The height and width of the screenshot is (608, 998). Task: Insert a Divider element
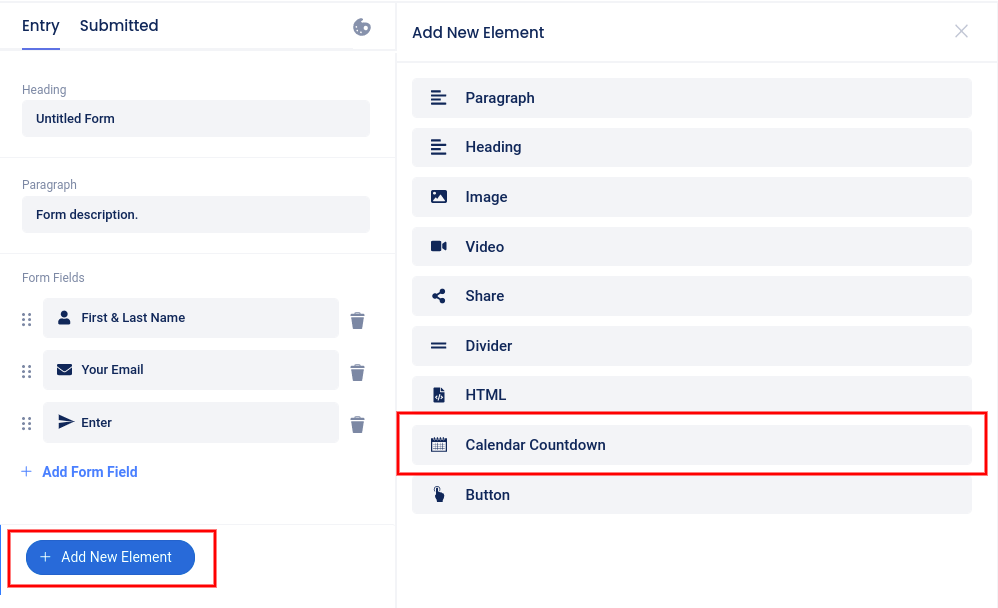click(x=691, y=346)
